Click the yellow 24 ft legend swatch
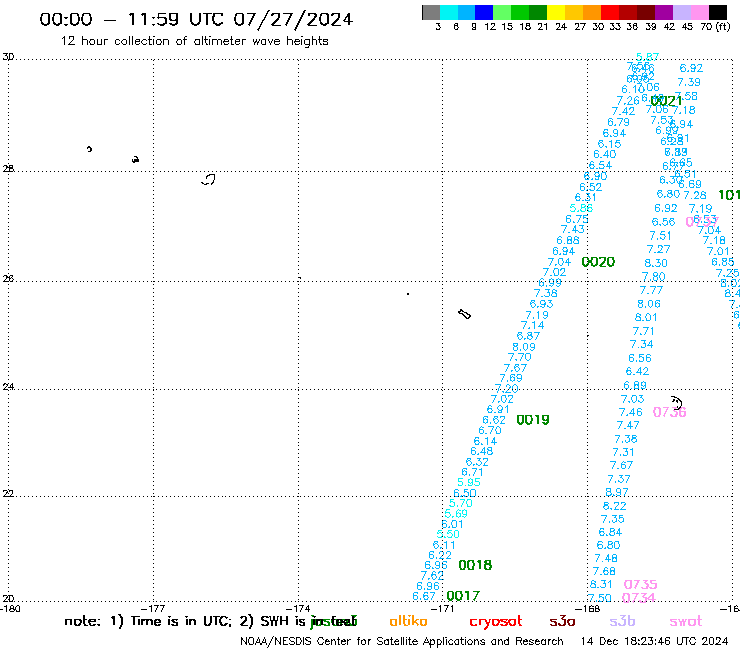Image resolution: width=740 pixels, height=650 pixels. click(x=555, y=12)
